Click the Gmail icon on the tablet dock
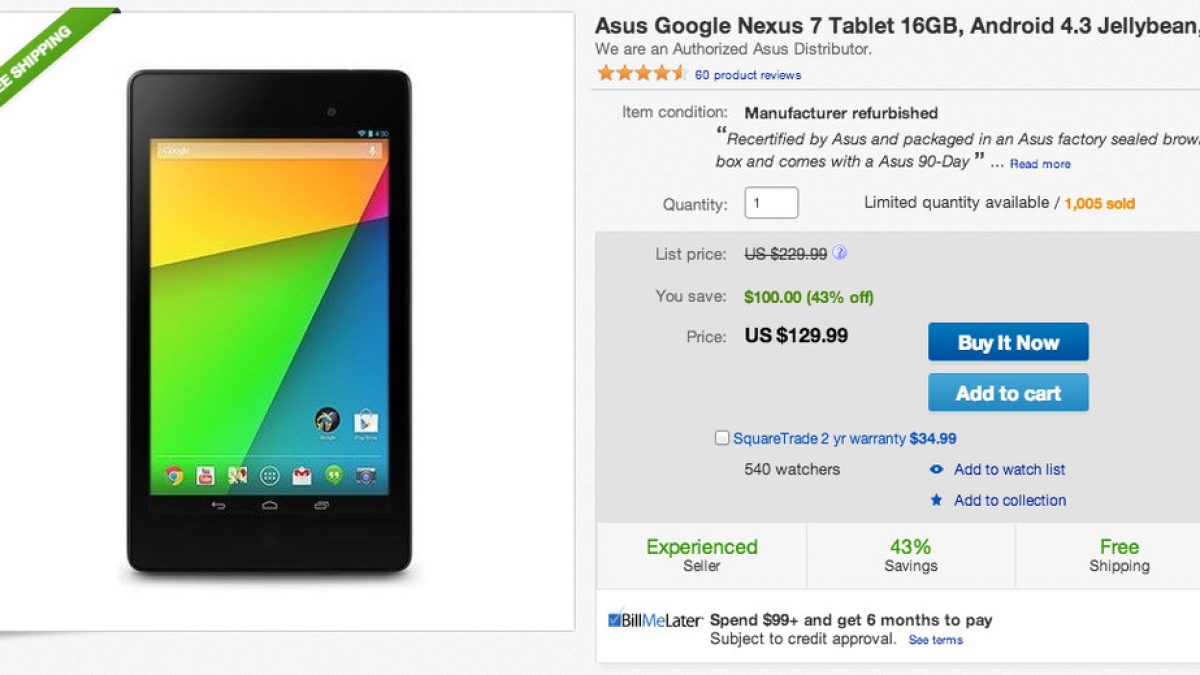 [x=301, y=475]
